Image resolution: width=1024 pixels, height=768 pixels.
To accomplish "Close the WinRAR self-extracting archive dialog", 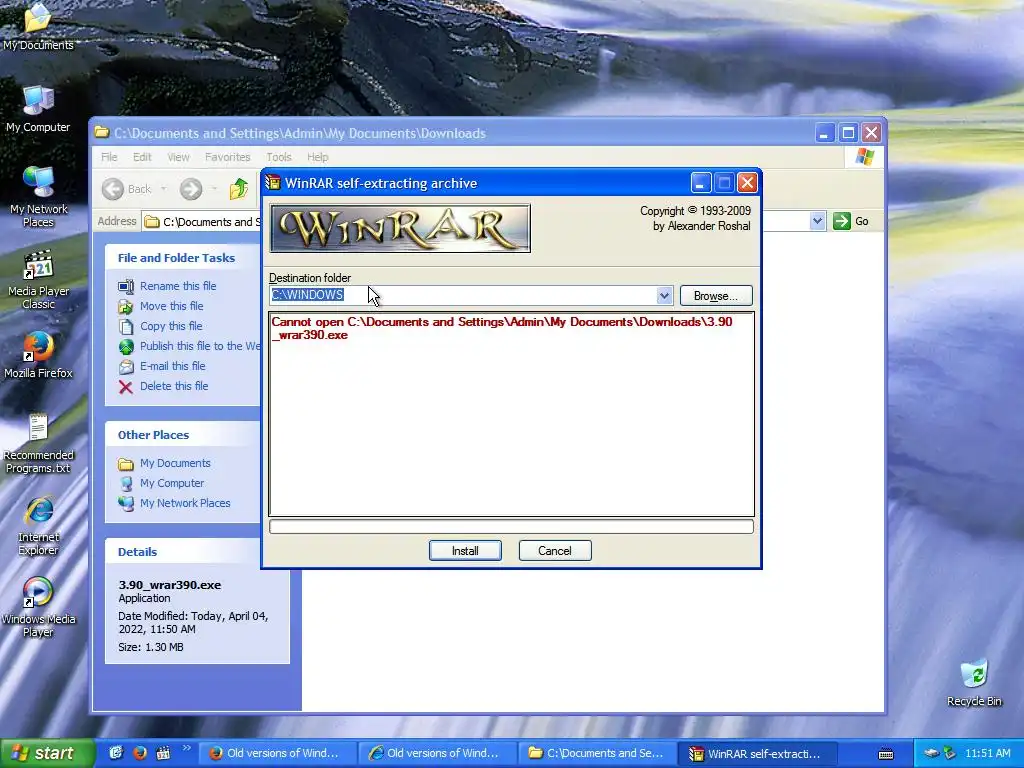I will (x=747, y=183).
